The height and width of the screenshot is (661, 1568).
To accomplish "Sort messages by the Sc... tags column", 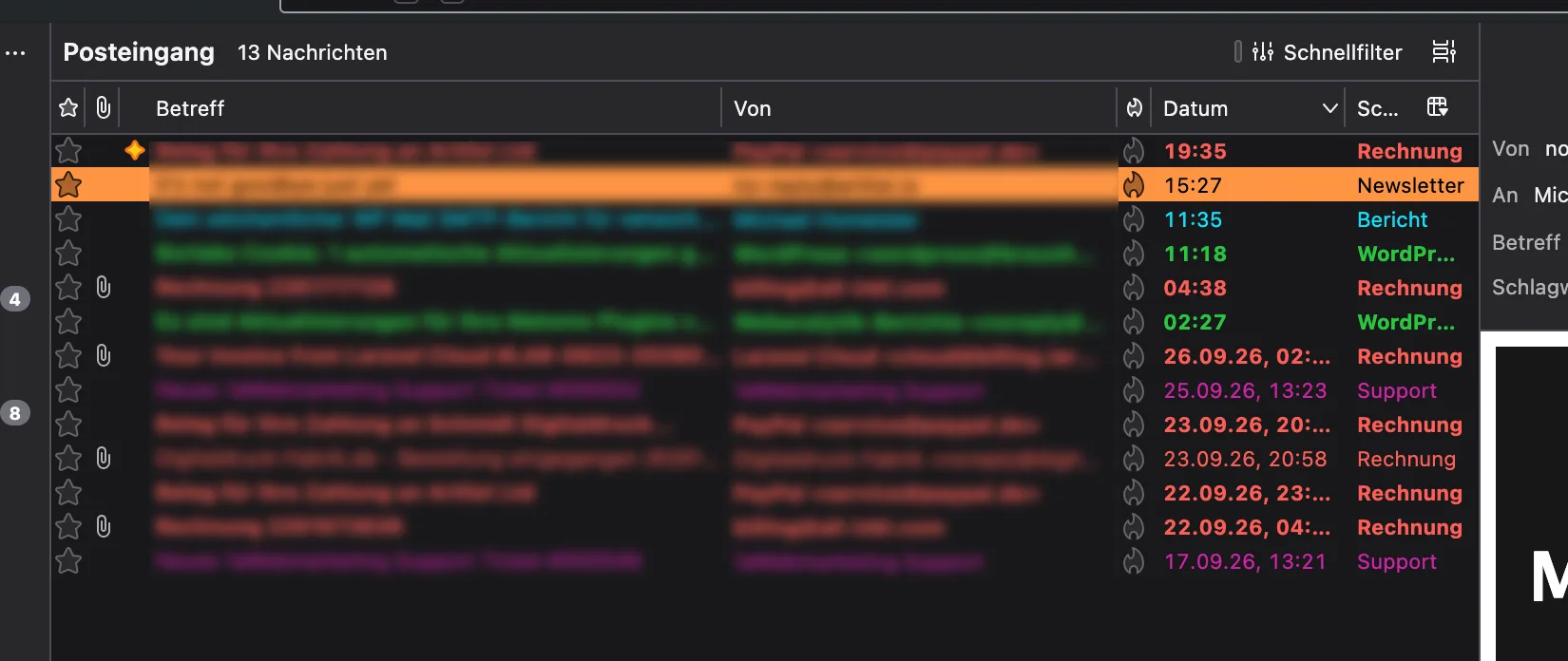I will click(x=1378, y=108).
